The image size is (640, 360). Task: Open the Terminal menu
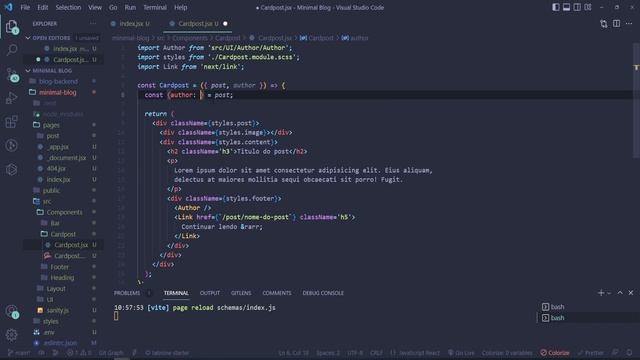155,7
